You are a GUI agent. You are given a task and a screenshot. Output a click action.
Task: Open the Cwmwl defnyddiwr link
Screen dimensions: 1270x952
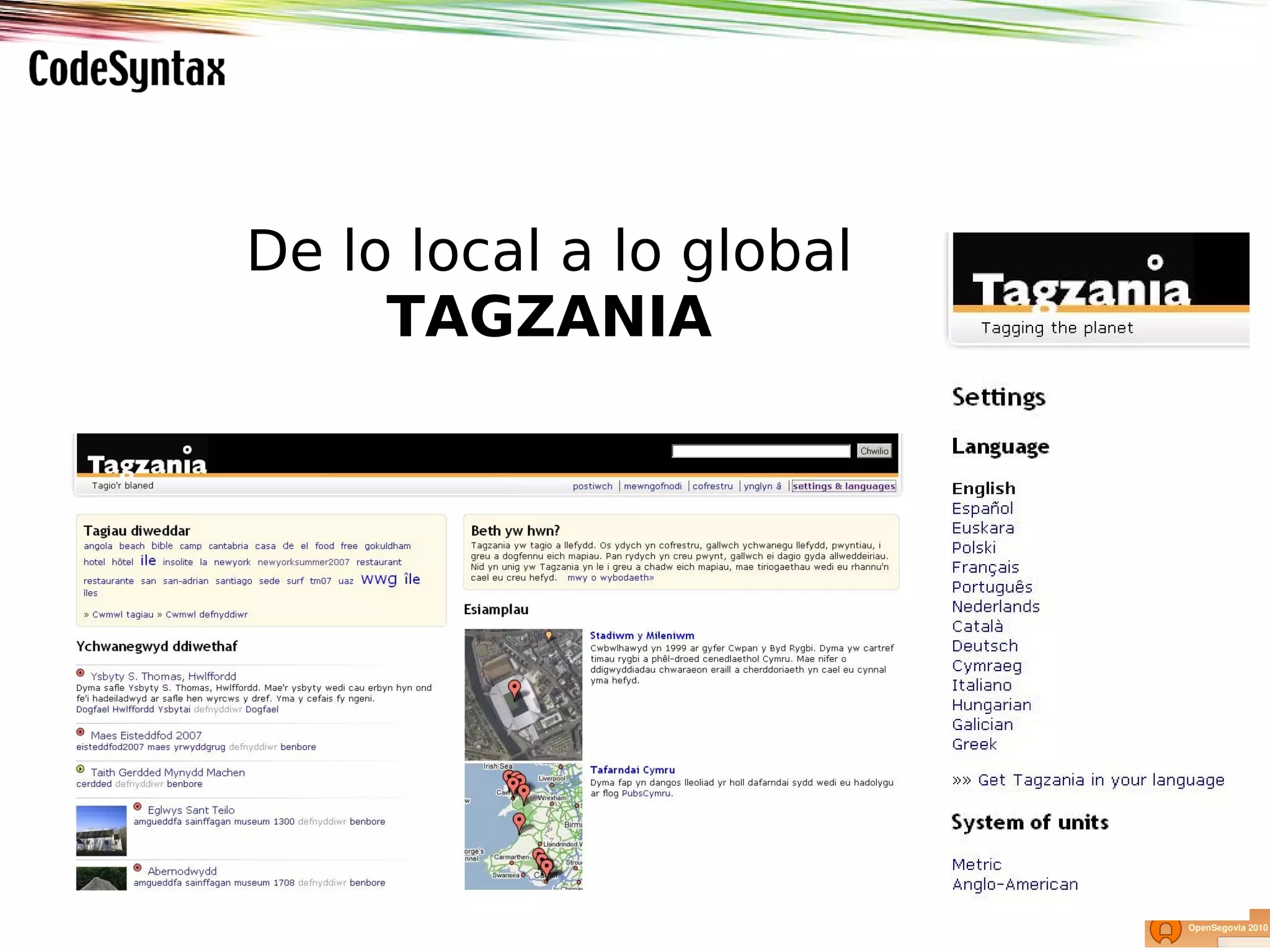point(206,614)
